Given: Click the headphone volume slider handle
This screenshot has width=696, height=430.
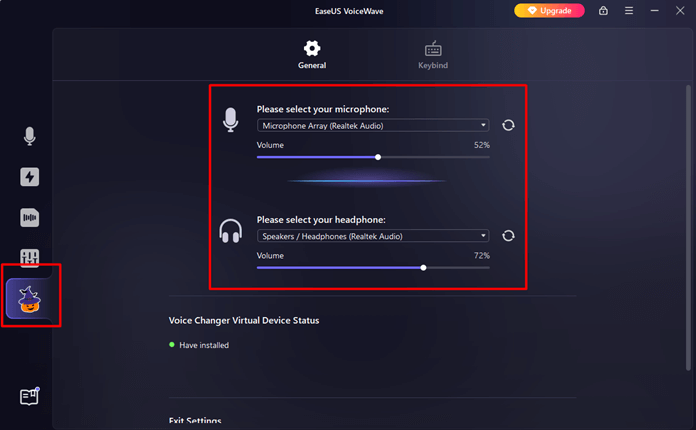Looking at the screenshot, I should [424, 267].
